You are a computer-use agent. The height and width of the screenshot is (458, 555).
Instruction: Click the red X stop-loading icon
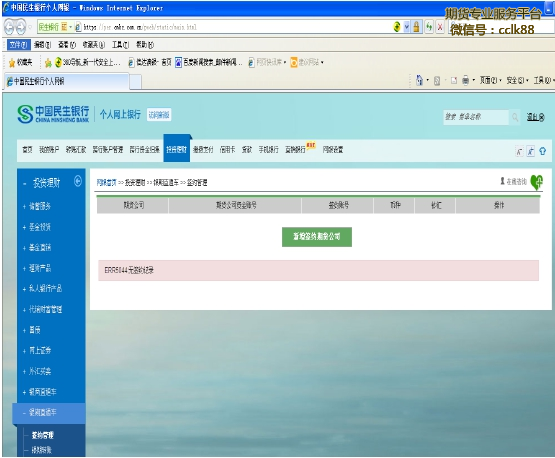pyautogui.click(x=440, y=27)
